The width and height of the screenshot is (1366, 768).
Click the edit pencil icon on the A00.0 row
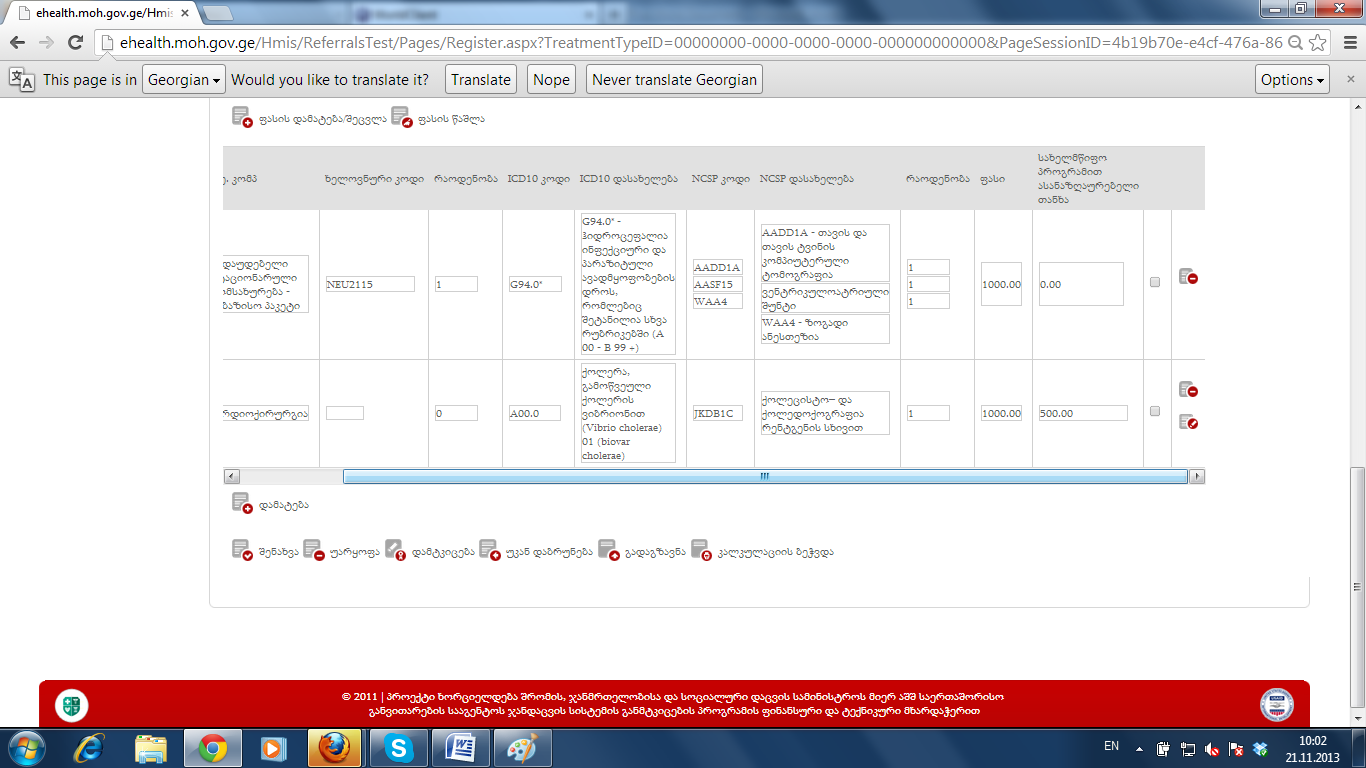(1188, 422)
